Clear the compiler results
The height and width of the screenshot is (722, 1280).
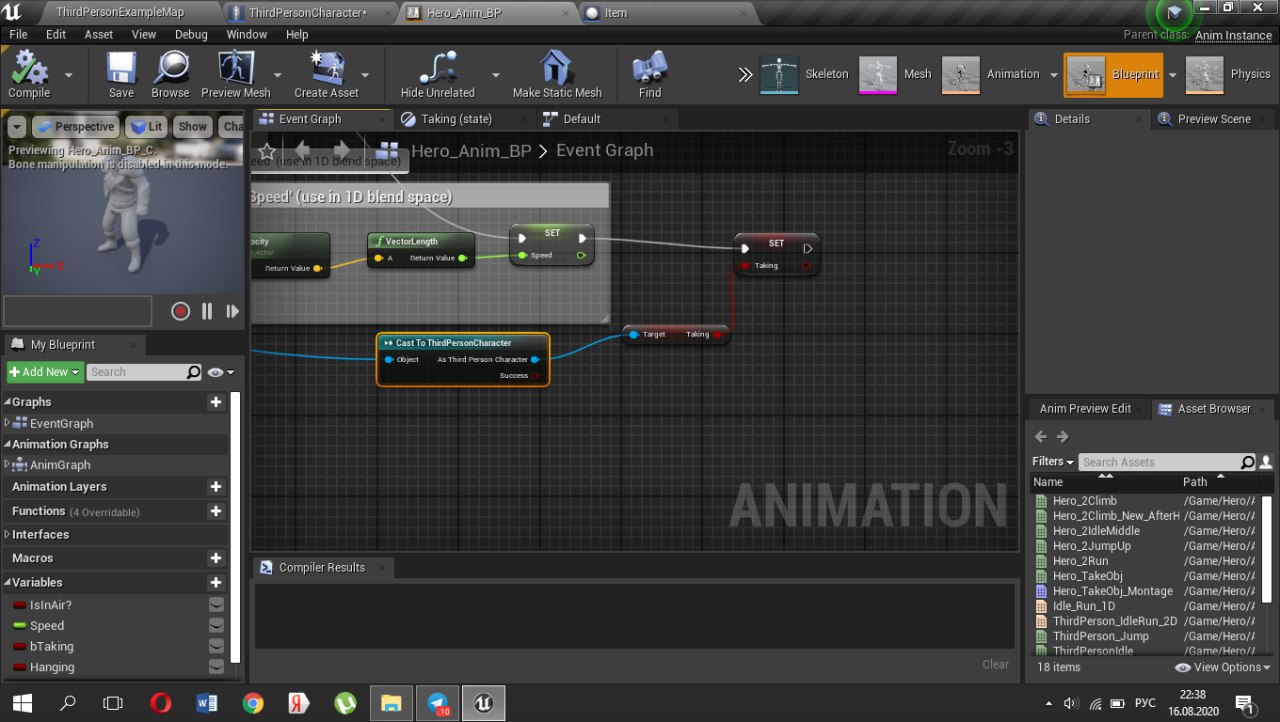click(995, 664)
